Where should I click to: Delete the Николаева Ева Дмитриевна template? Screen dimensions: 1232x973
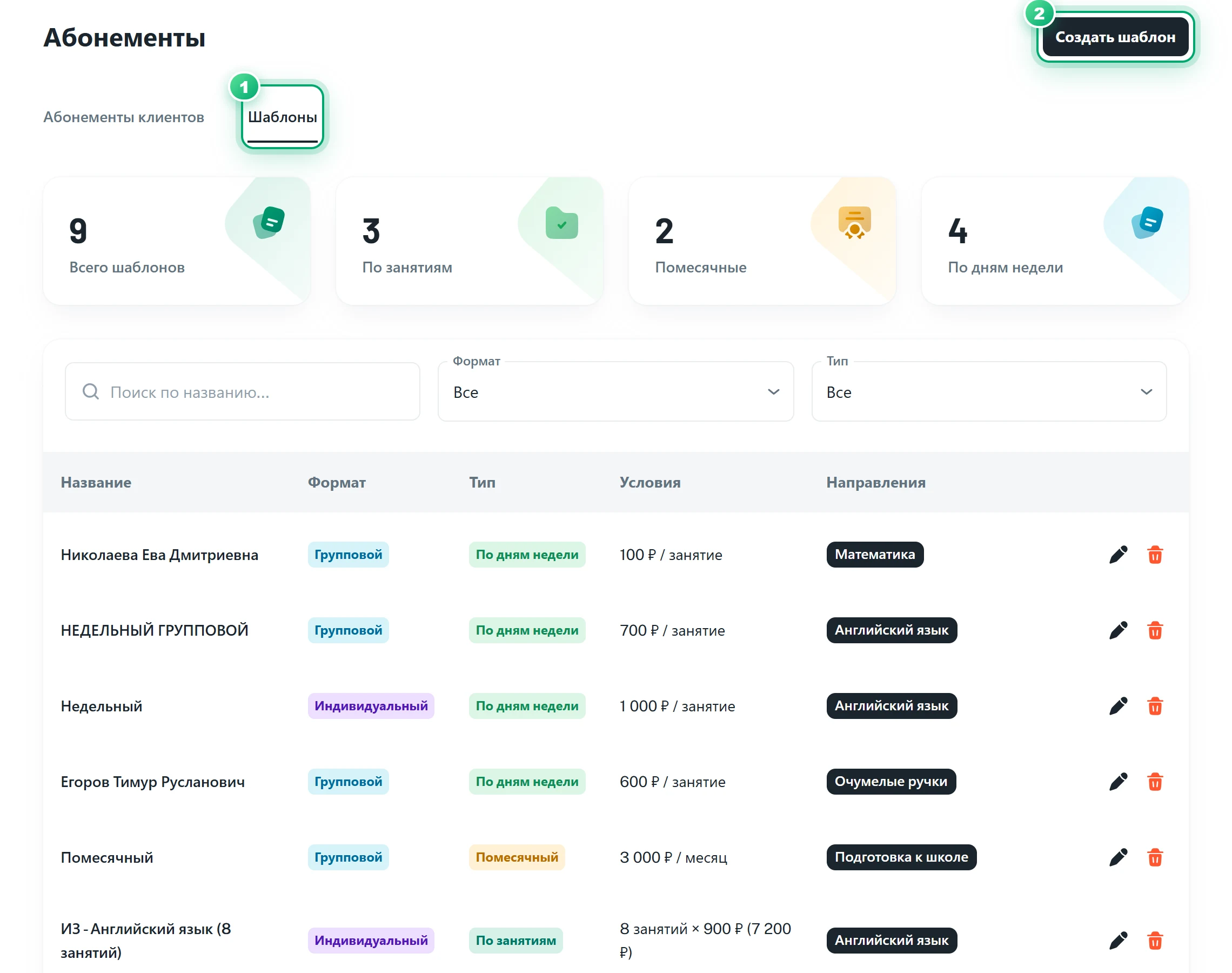1155,555
